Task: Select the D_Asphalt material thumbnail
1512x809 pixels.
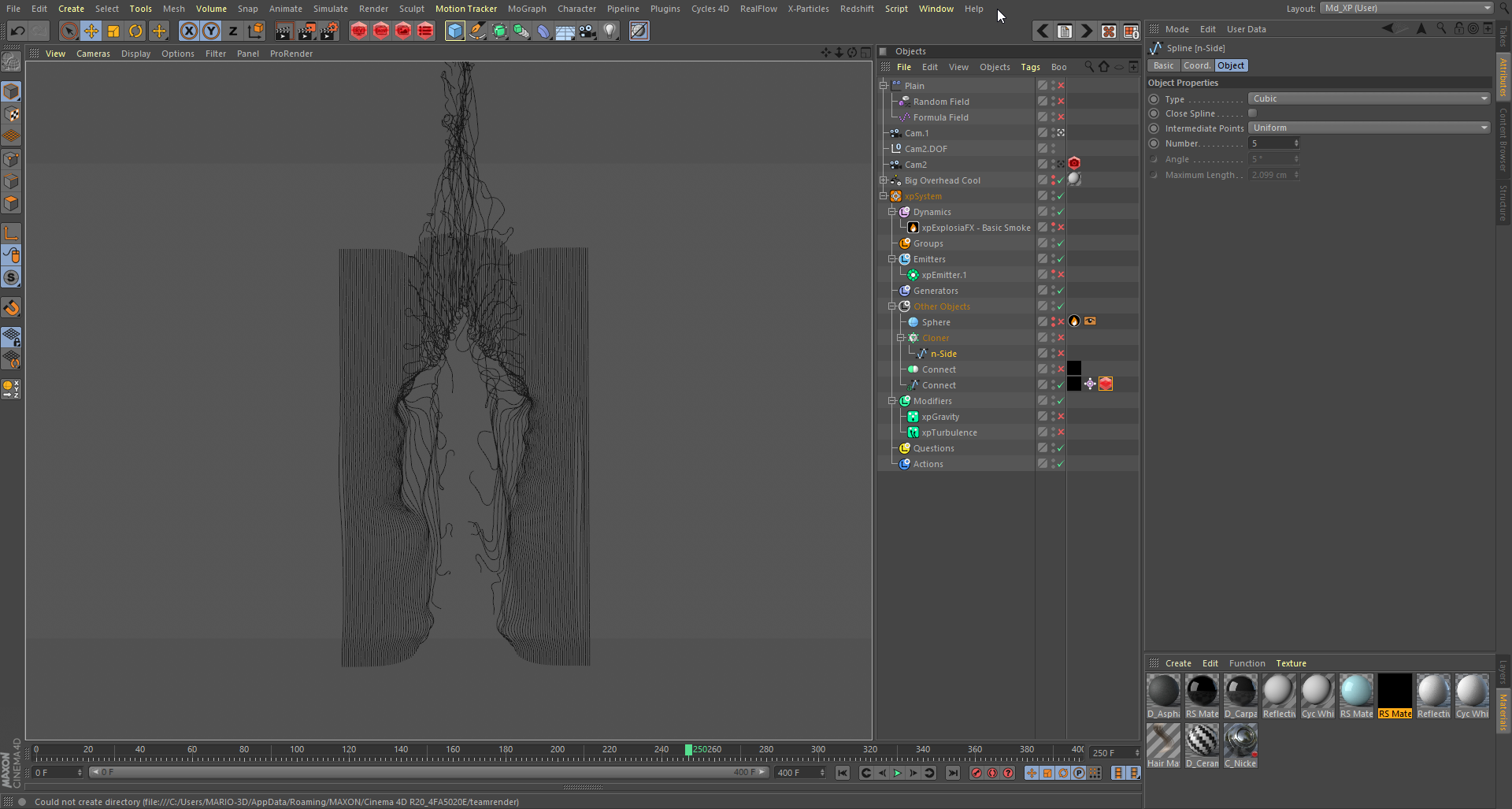Action: 1163,696
